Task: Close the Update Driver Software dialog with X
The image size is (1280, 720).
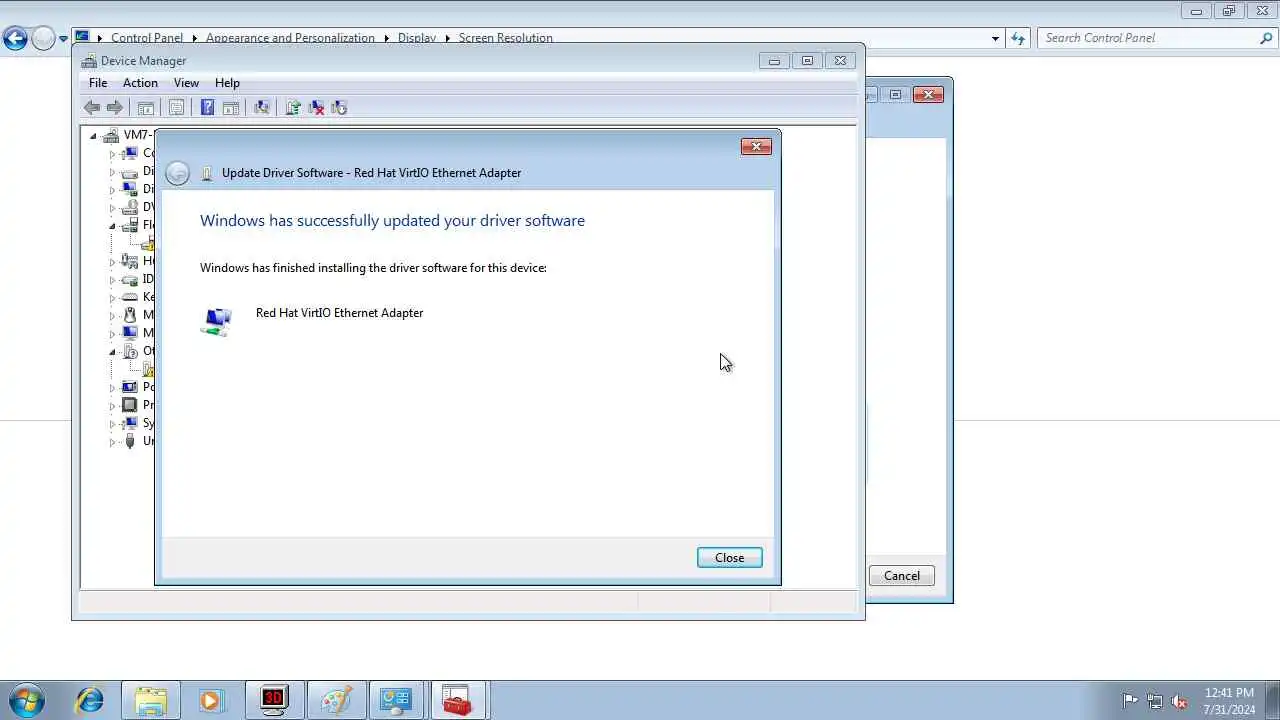Action: coord(756,147)
